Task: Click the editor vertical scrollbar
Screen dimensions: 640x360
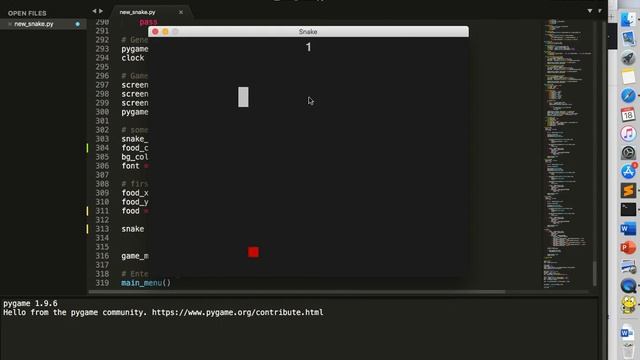Action: (595, 273)
